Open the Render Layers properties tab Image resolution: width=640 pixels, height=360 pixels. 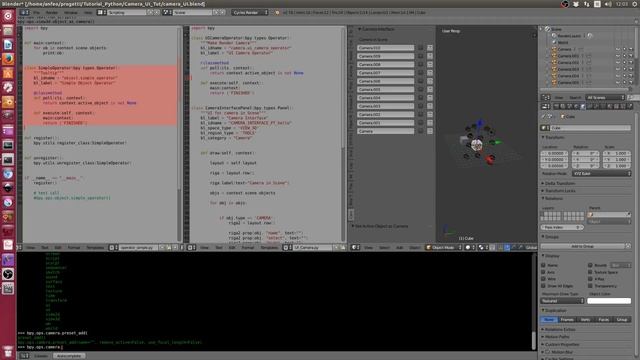pyautogui.click(x=563, y=107)
